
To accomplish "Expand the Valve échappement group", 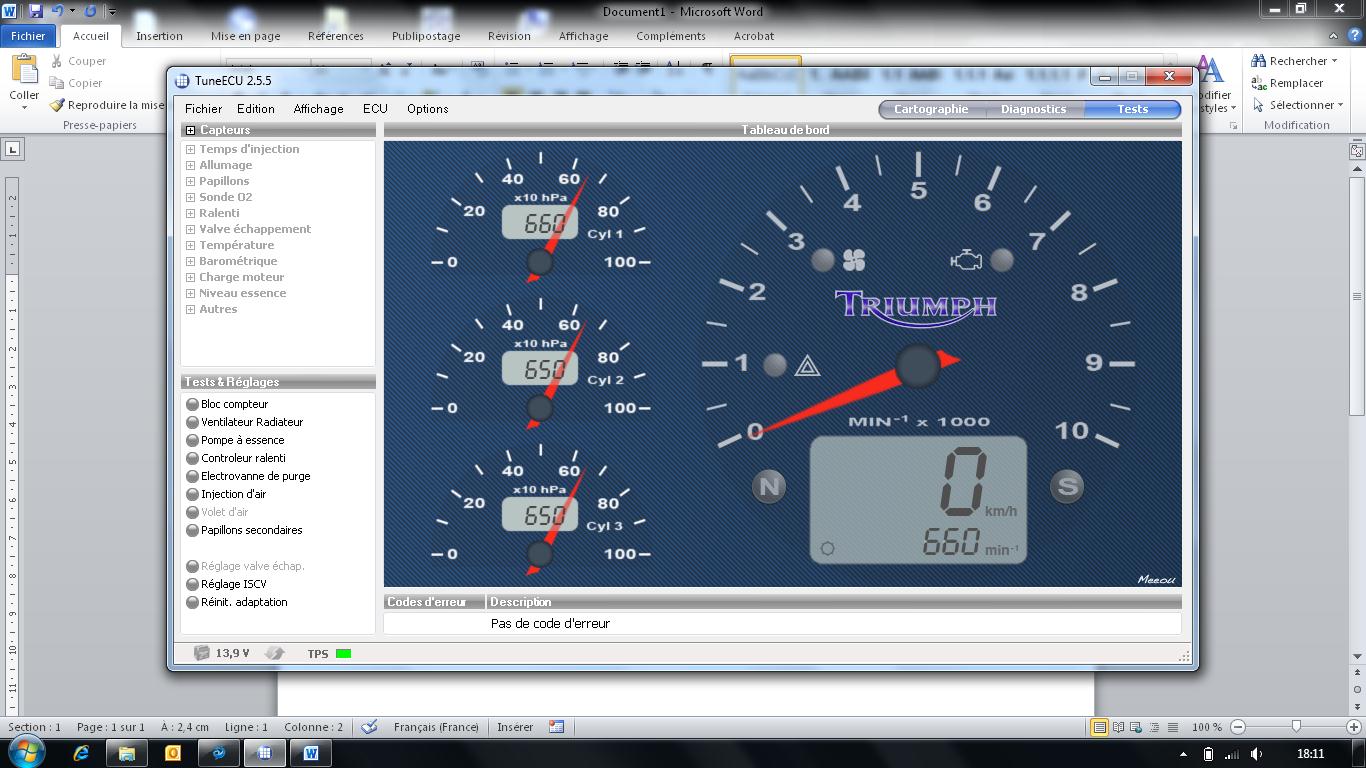I will 190,229.
